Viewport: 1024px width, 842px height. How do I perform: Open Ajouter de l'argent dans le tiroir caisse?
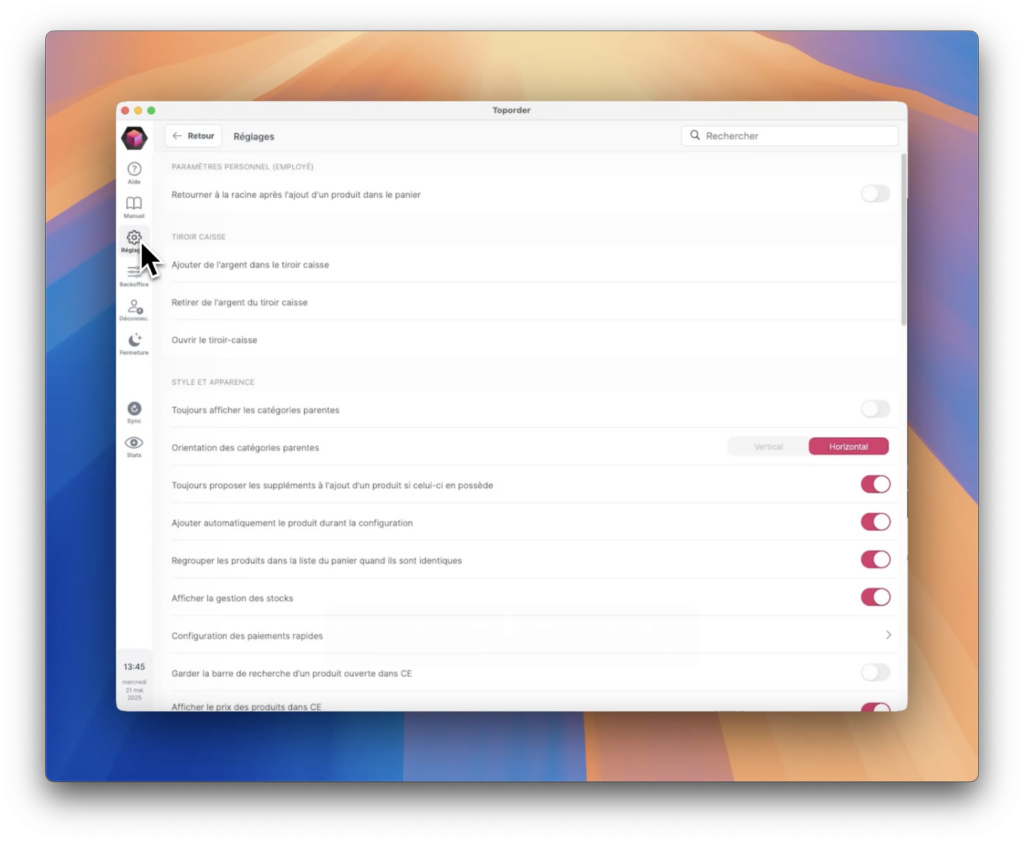pyautogui.click(x=250, y=265)
